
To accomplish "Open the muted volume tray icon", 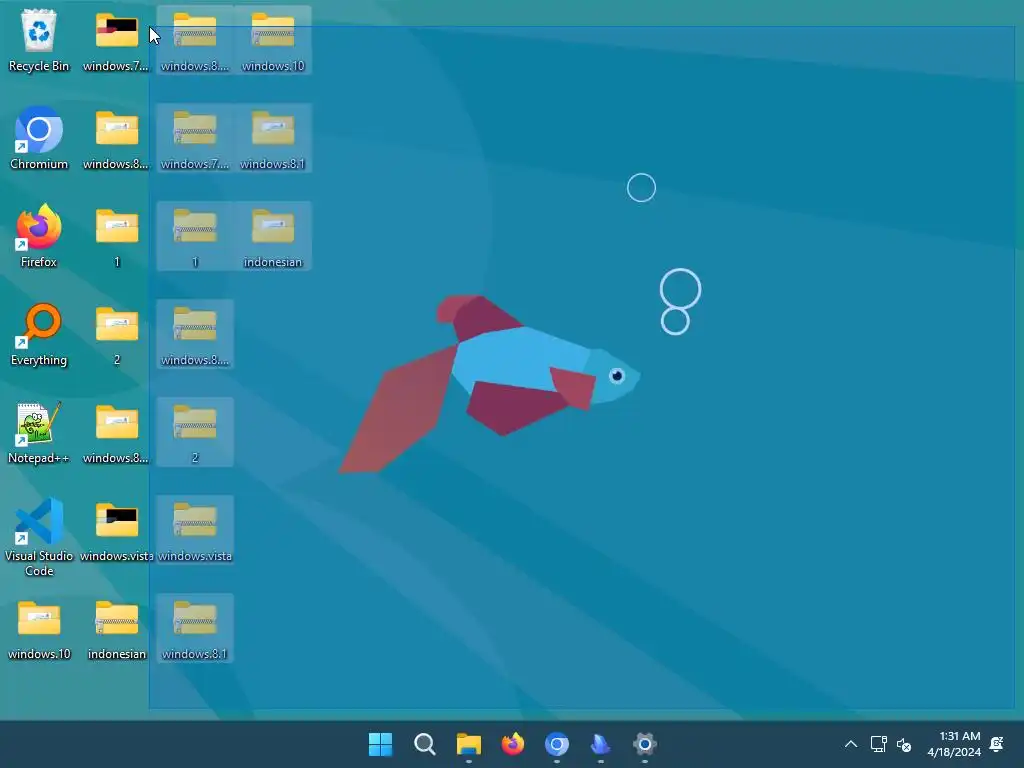I will click(904, 744).
